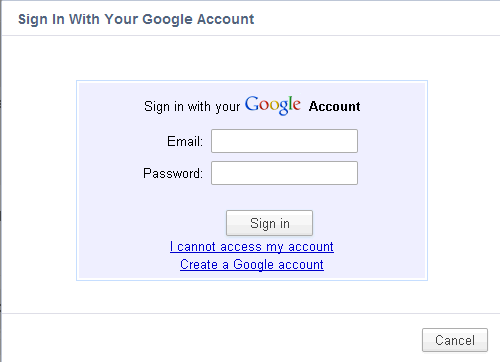Dismiss the dialog with the Cancel button
The image size is (500, 362).
pyautogui.click(x=455, y=340)
